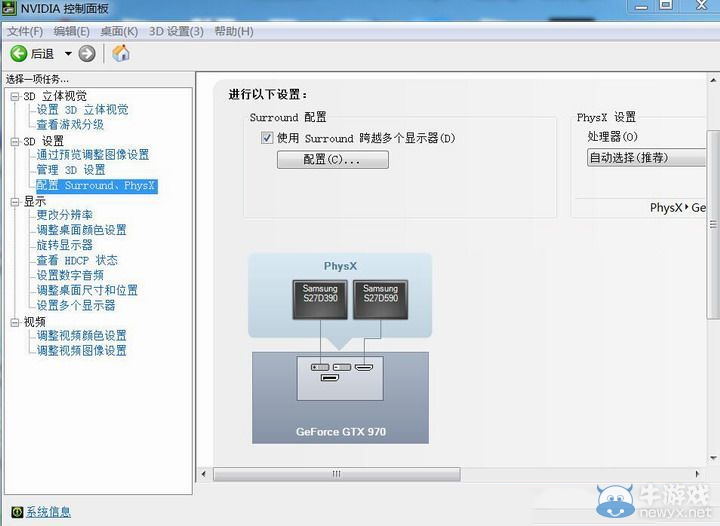The image size is (720, 526).
Task: Open the 3D 设置(3) menu
Action: tap(176, 32)
